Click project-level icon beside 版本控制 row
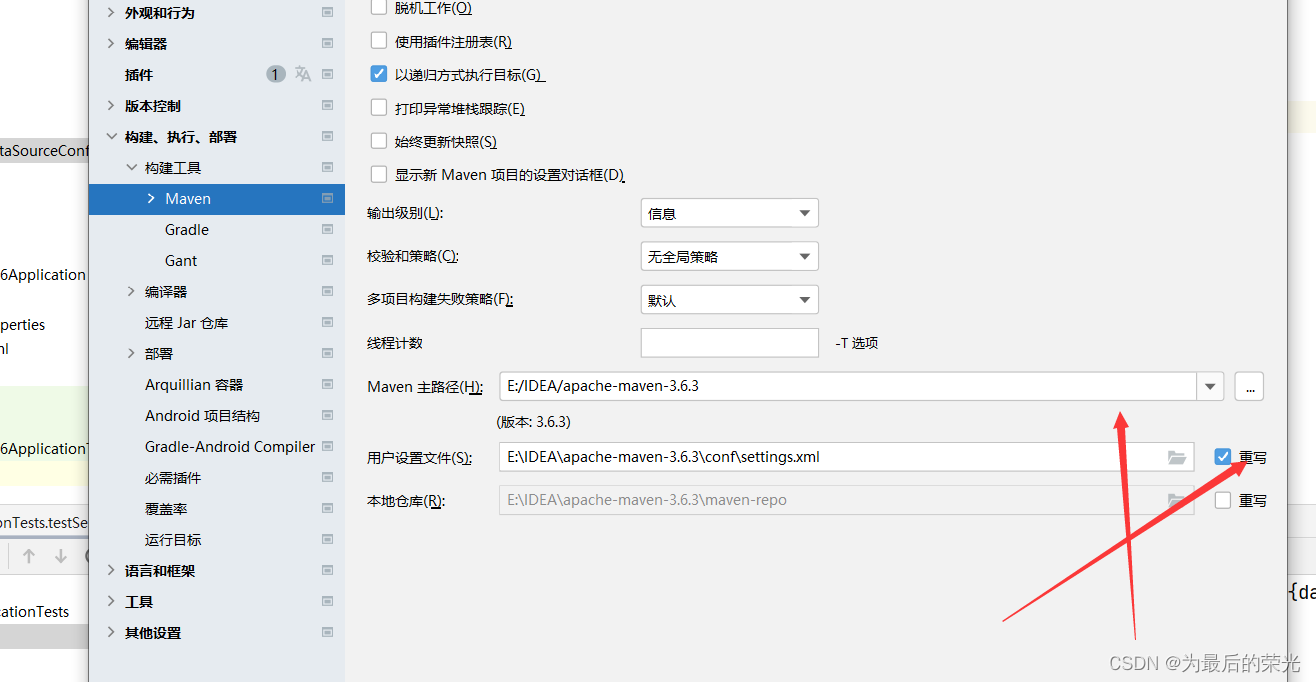The image size is (1316, 682). pyautogui.click(x=327, y=106)
